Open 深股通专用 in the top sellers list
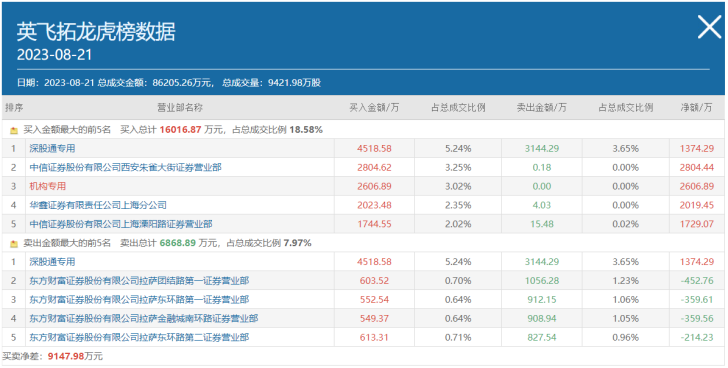This screenshot has width=728, height=368. (52, 262)
